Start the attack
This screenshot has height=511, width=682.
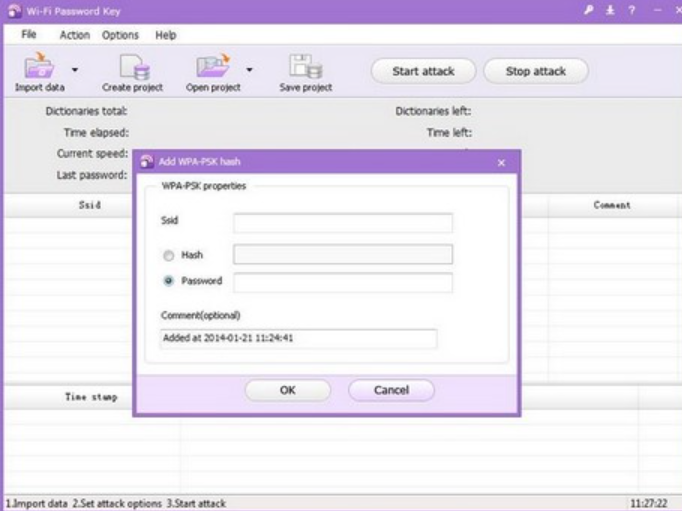pos(423,71)
